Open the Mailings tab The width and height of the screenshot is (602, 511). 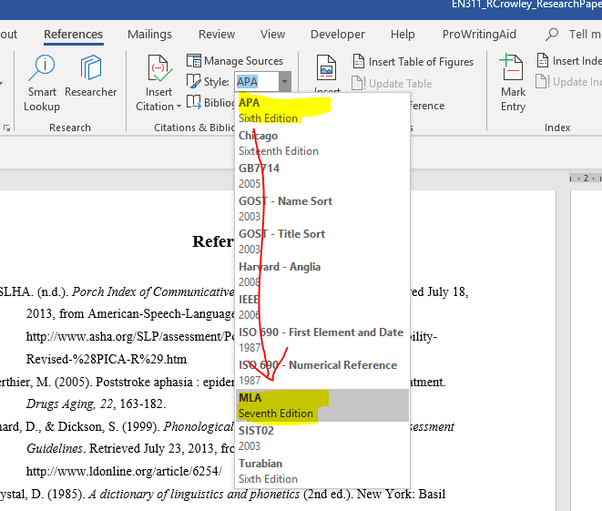tap(150, 34)
